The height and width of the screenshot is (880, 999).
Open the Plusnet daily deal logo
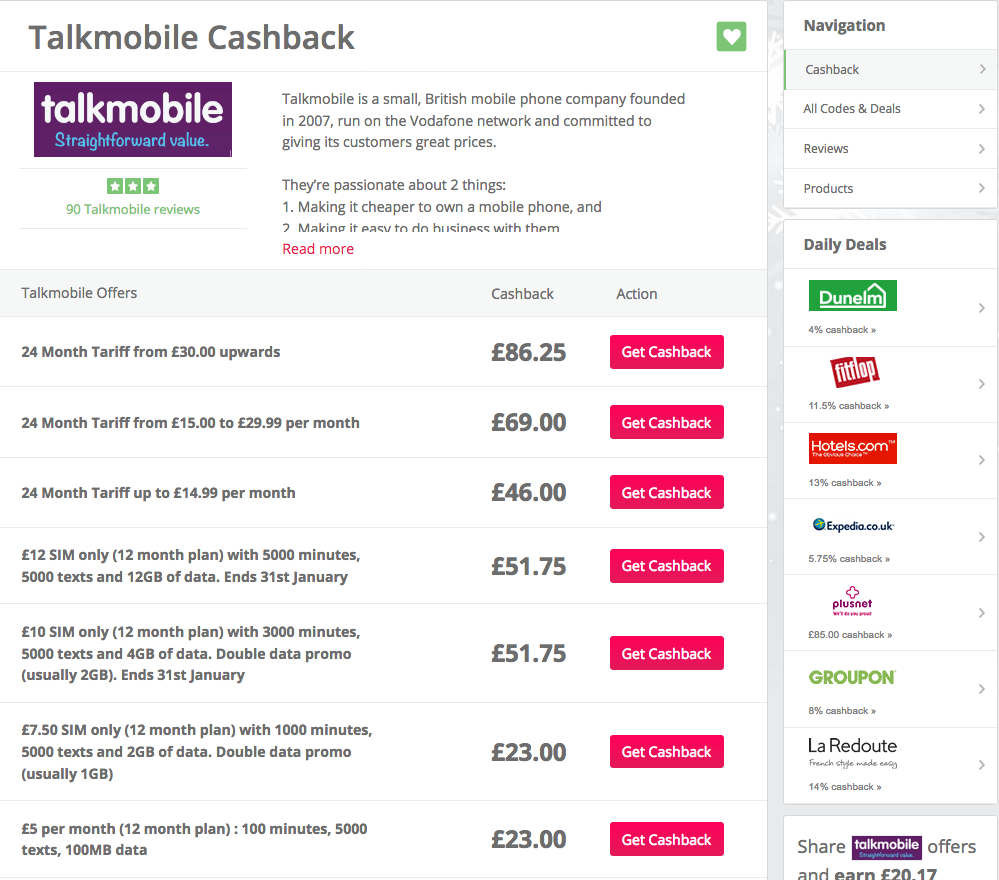(852, 600)
